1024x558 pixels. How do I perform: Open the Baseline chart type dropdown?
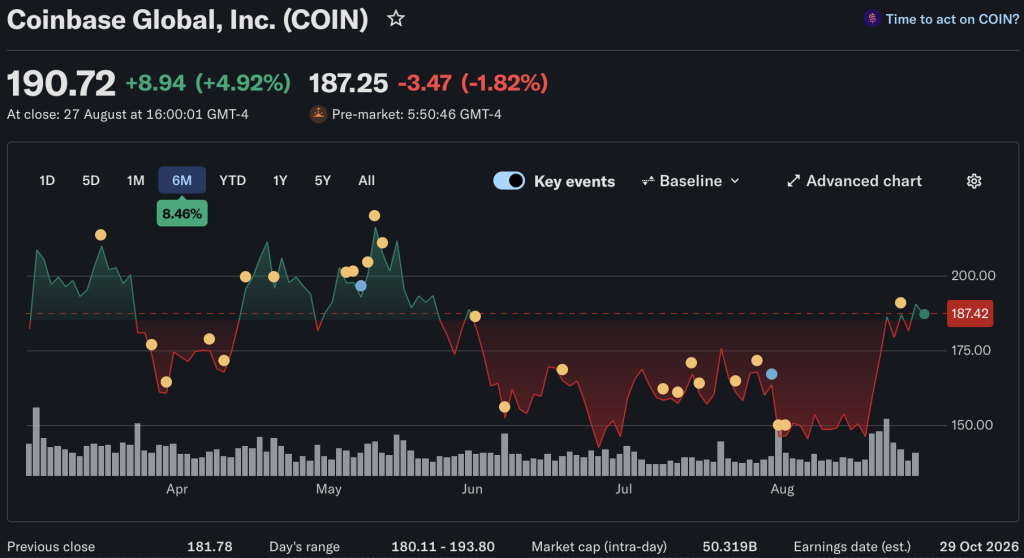tap(690, 181)
